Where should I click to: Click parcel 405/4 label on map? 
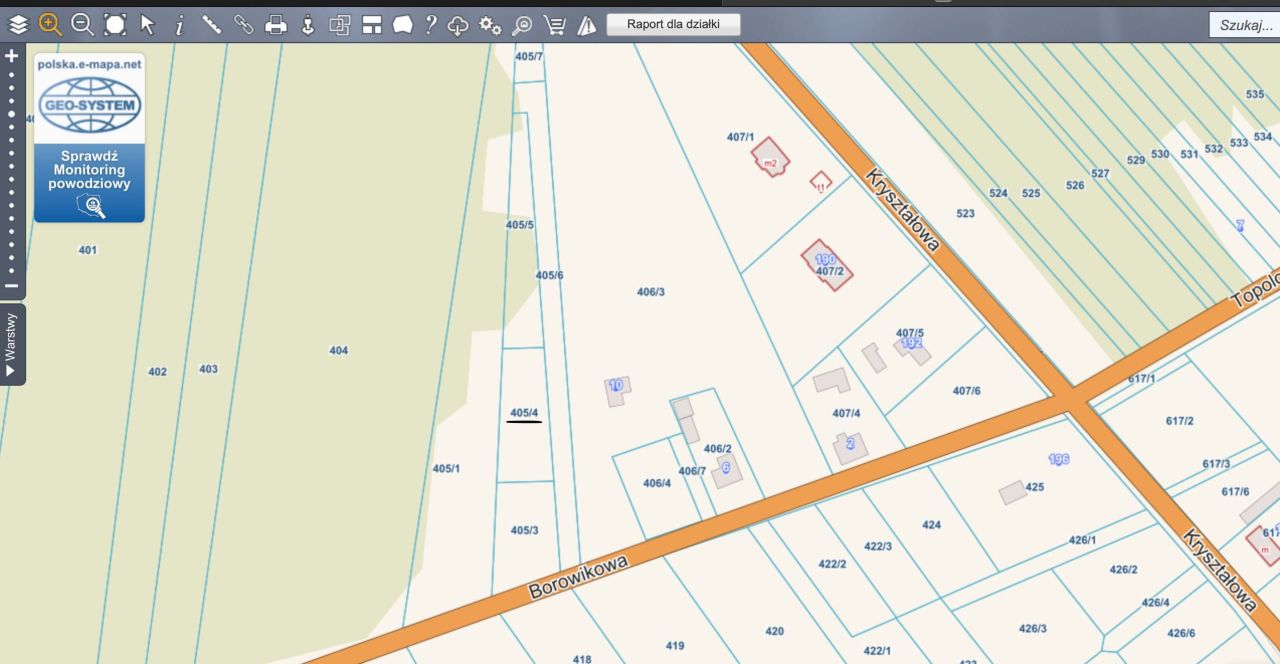(x=524, y=413)
